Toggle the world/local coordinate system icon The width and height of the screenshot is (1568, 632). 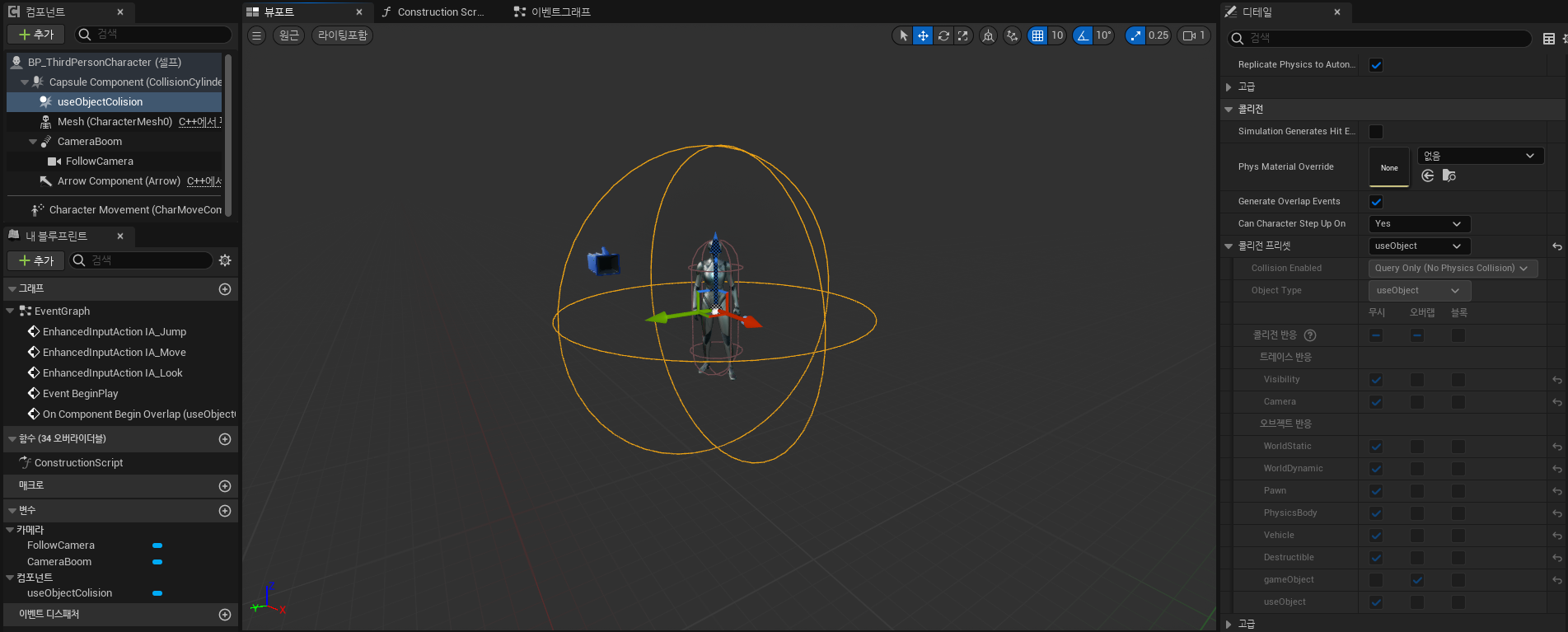tap(988, 35)
